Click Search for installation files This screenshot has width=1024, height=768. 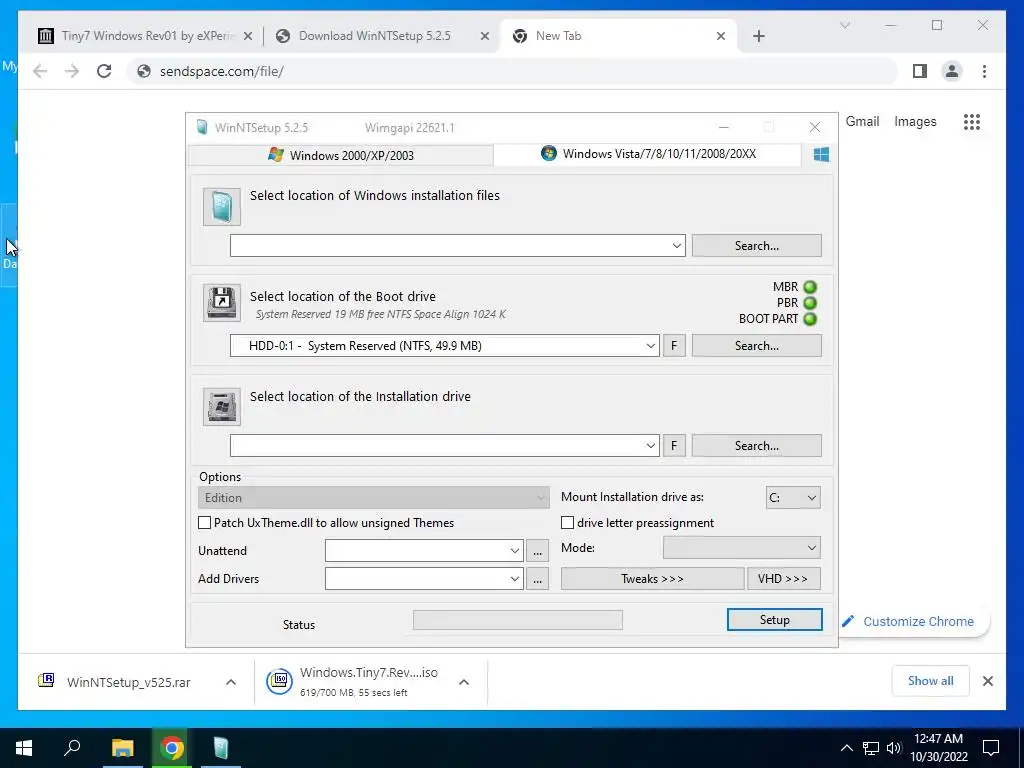pos(756,246)
